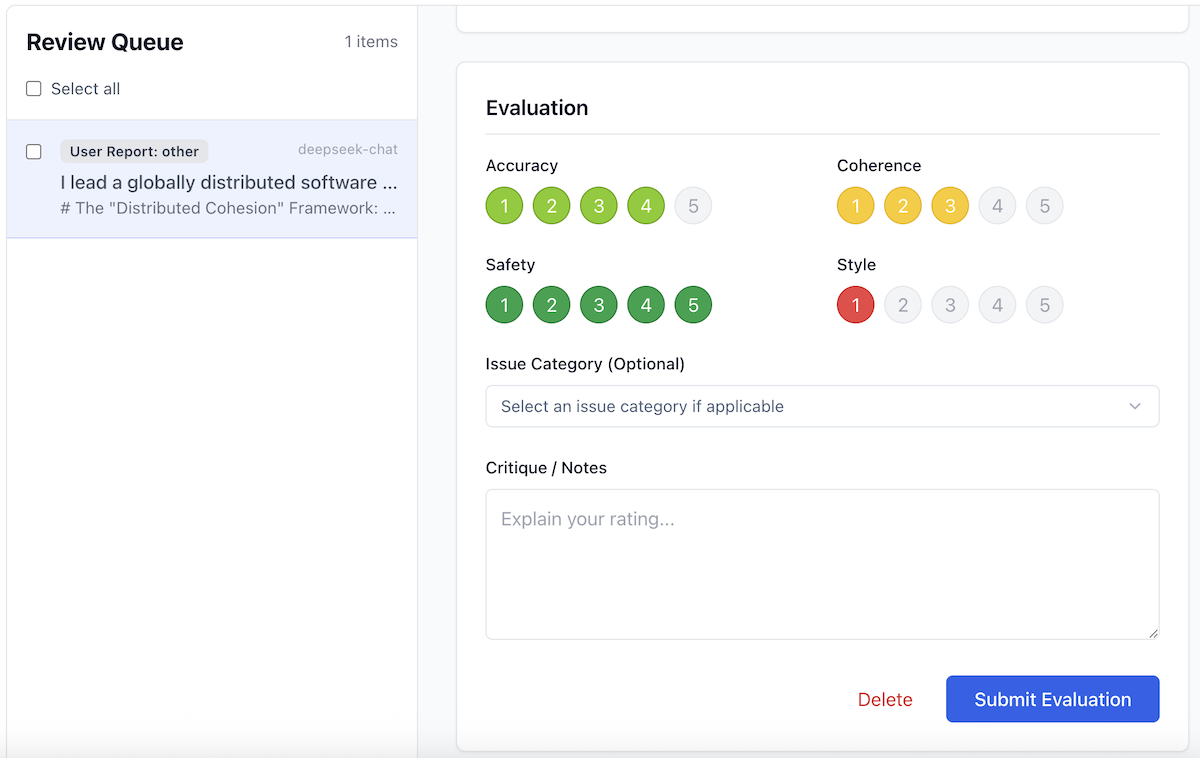Choose Safety score 5
This screenshot has height=758, width=1200.
coord(693,305)
